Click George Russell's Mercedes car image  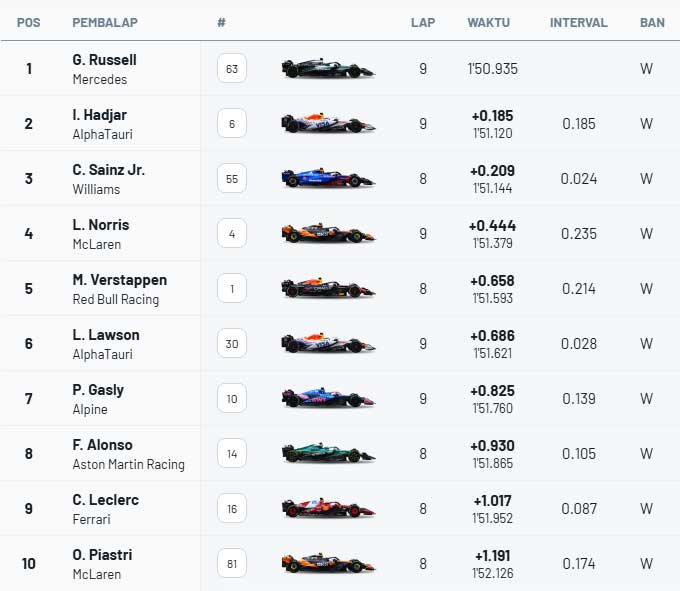(x=327, y=69)
